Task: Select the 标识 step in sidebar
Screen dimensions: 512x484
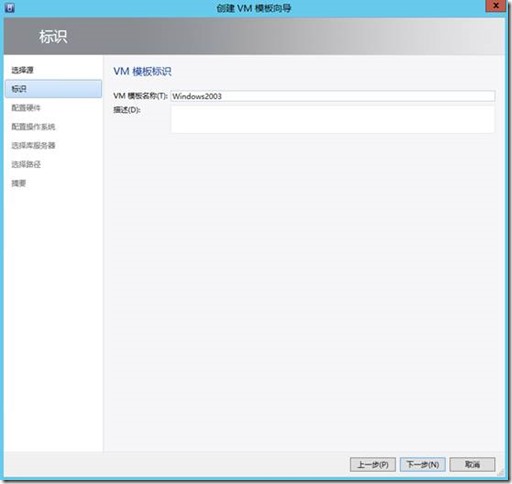Action: tap(53, 89)
